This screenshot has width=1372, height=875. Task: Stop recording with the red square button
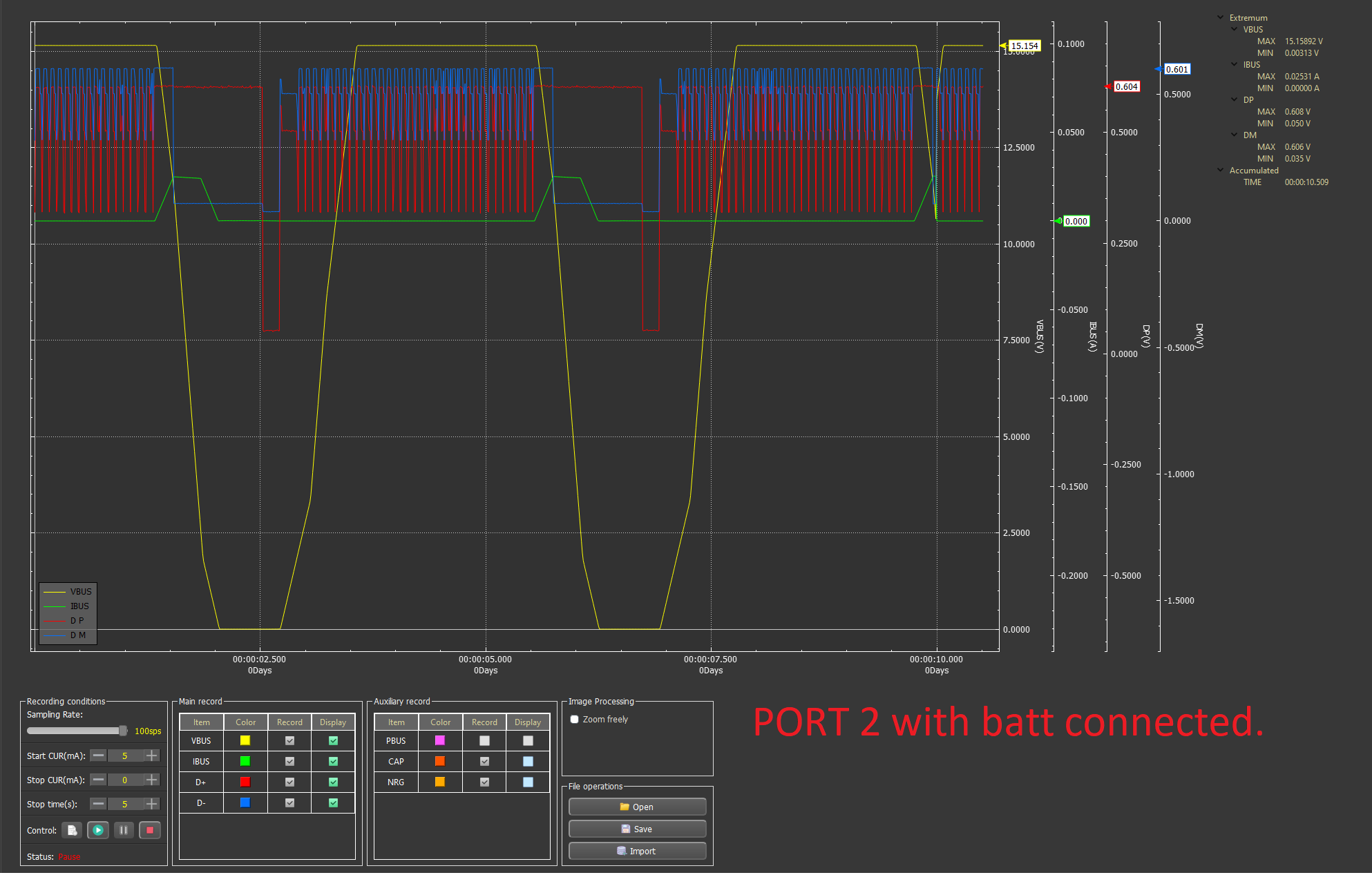point(149,830)
